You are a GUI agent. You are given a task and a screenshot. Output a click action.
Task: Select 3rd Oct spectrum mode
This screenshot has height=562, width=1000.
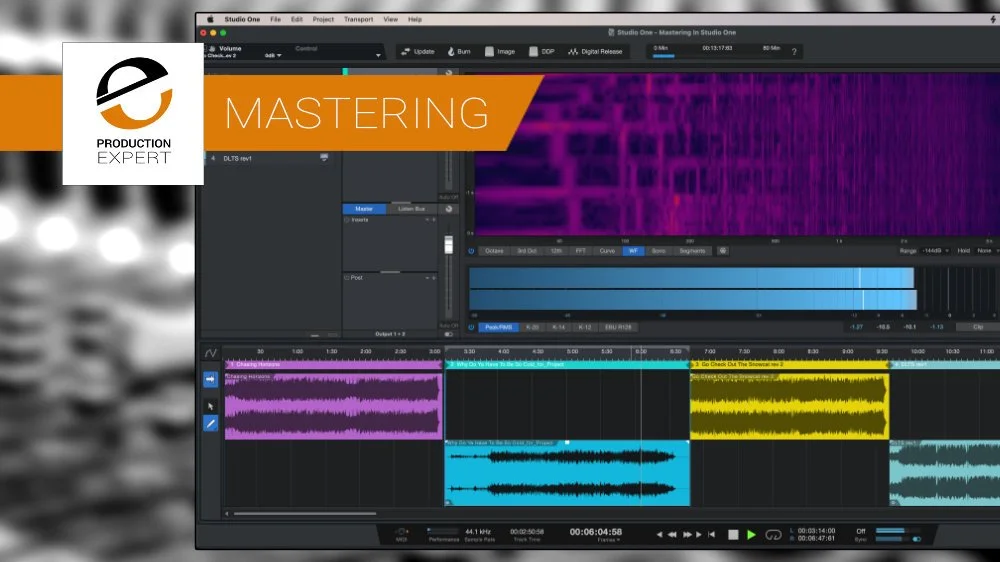coord(527,251)
